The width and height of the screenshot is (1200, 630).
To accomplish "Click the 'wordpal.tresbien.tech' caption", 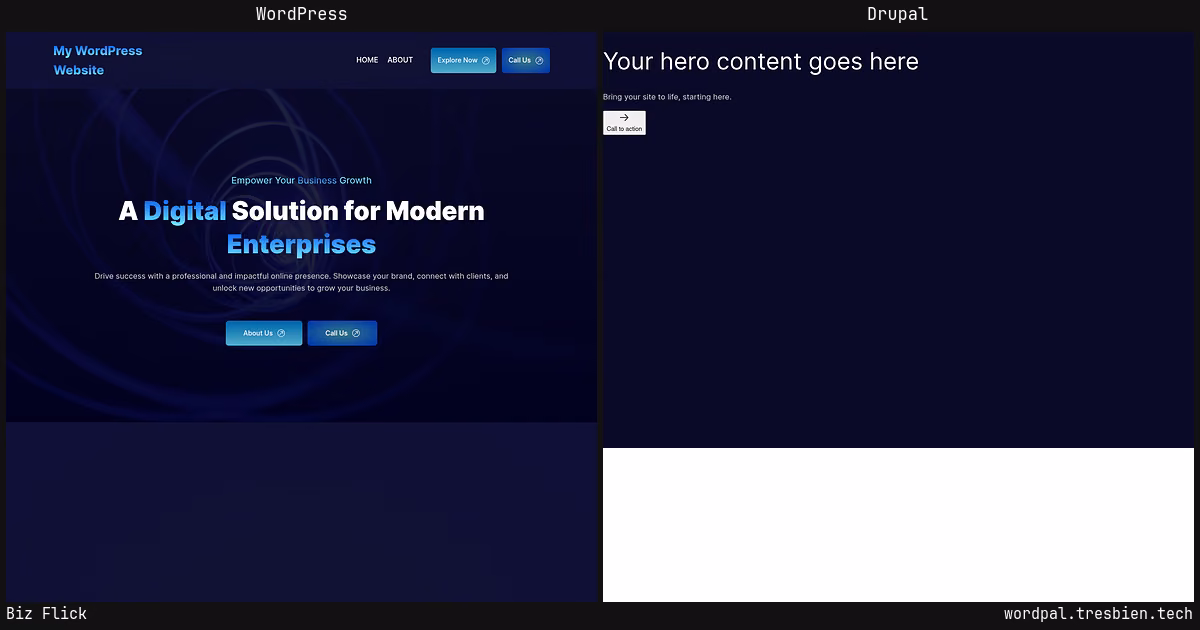I will (x=1098, y=614).
